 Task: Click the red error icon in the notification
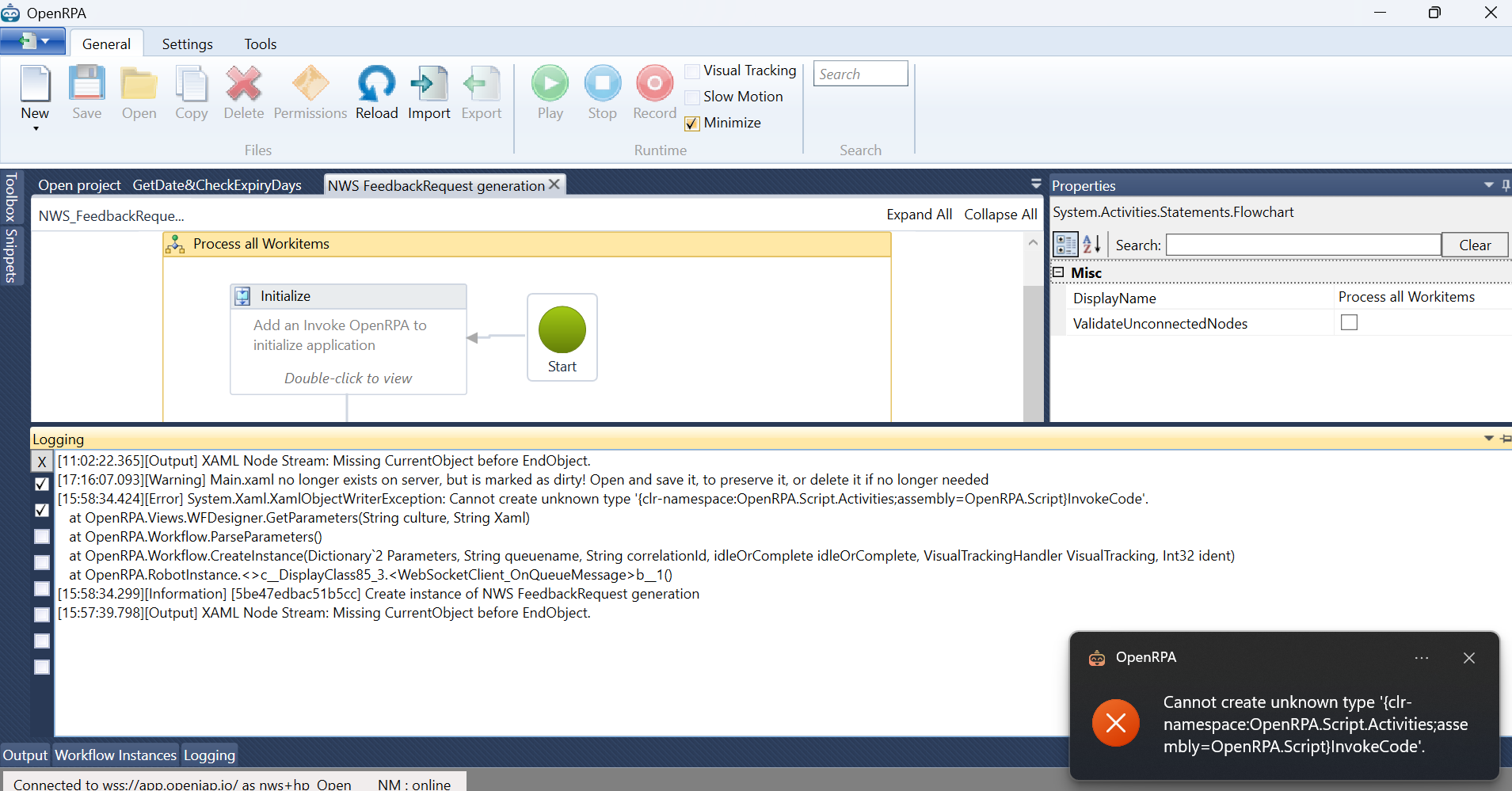1115,723
